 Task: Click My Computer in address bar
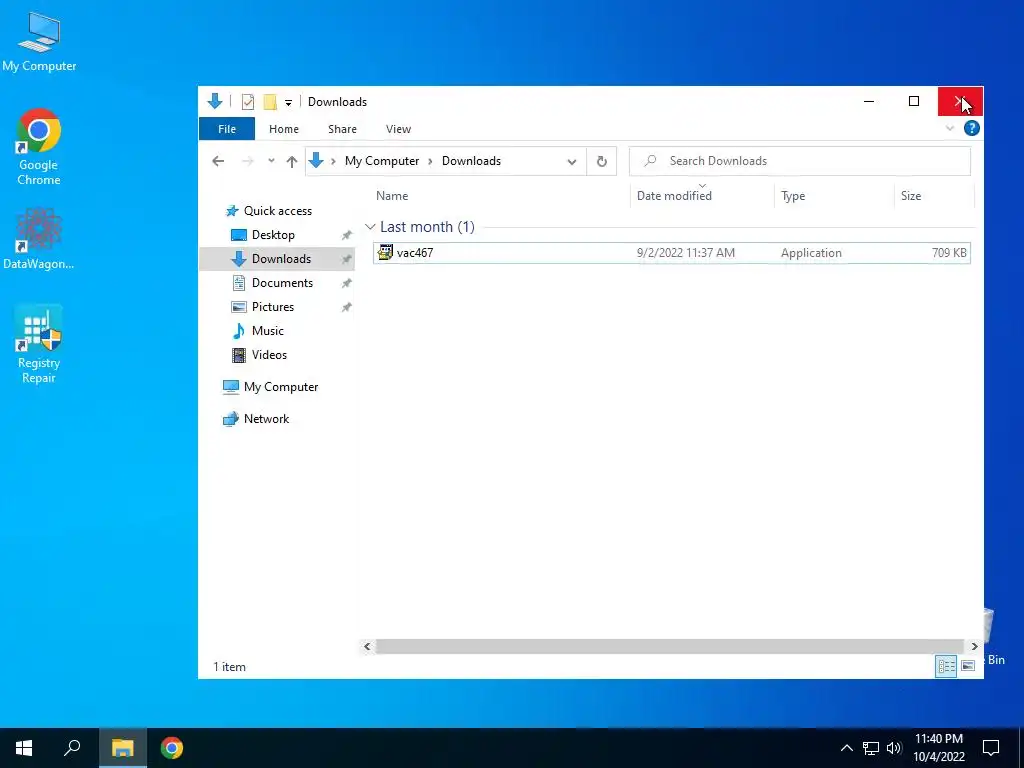point(382,161)
